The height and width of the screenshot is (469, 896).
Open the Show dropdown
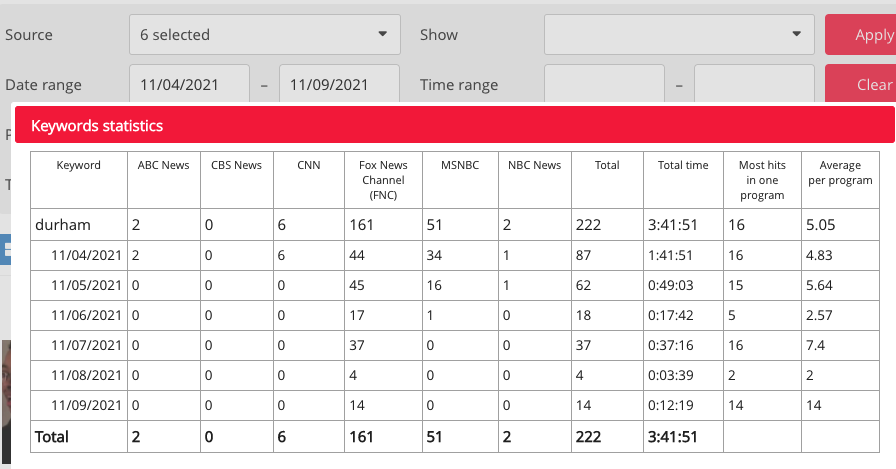[679, 35]
